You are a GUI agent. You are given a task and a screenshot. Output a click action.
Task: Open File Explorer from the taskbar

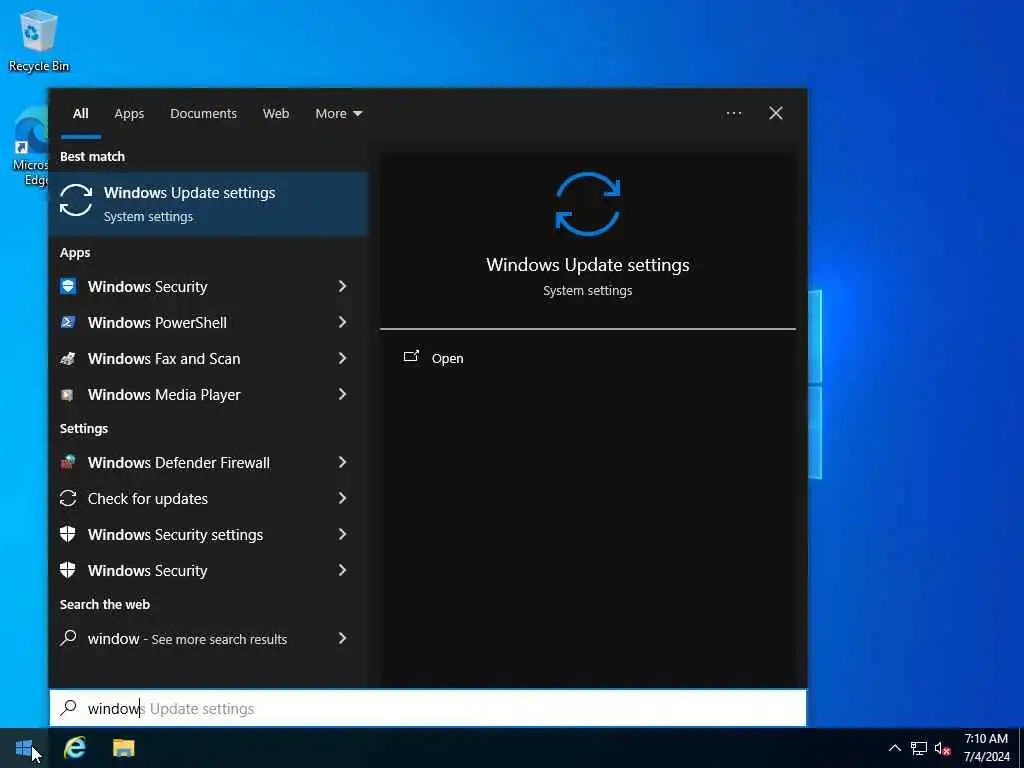123,747
